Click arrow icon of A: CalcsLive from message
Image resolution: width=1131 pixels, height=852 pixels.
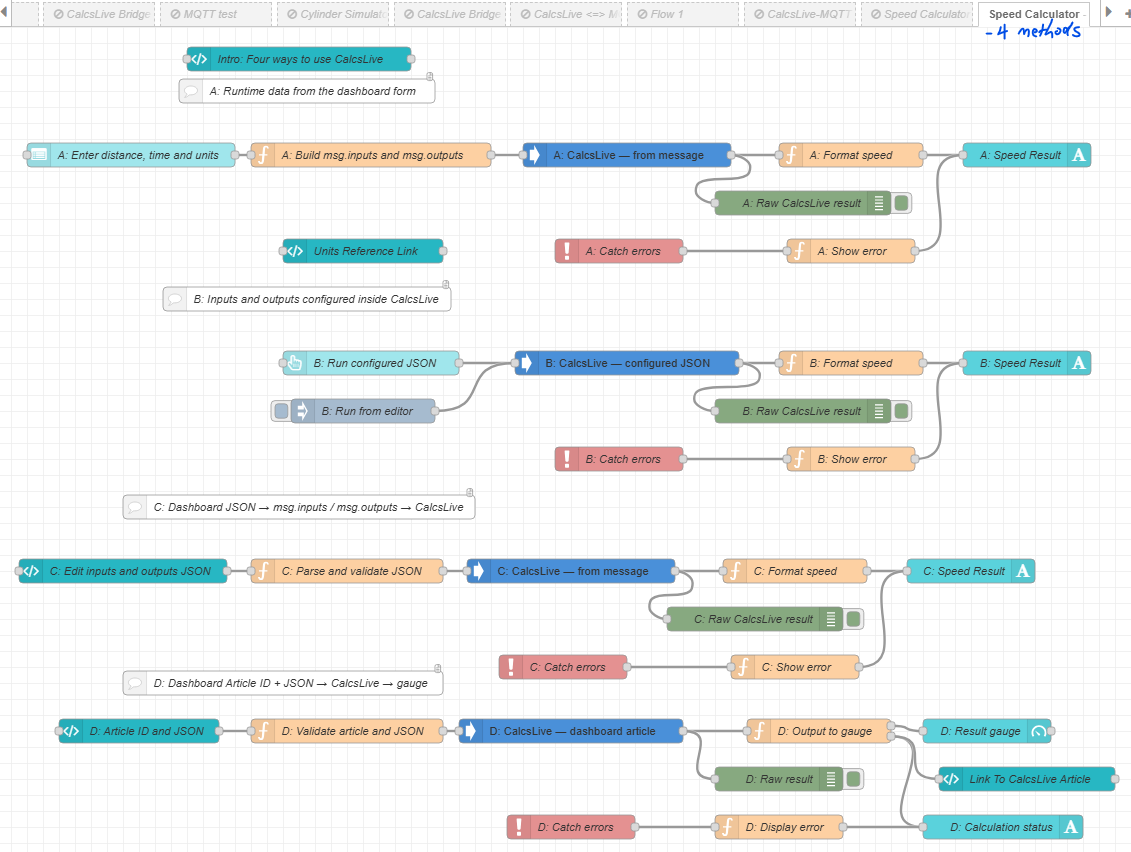tap(534, 155)
